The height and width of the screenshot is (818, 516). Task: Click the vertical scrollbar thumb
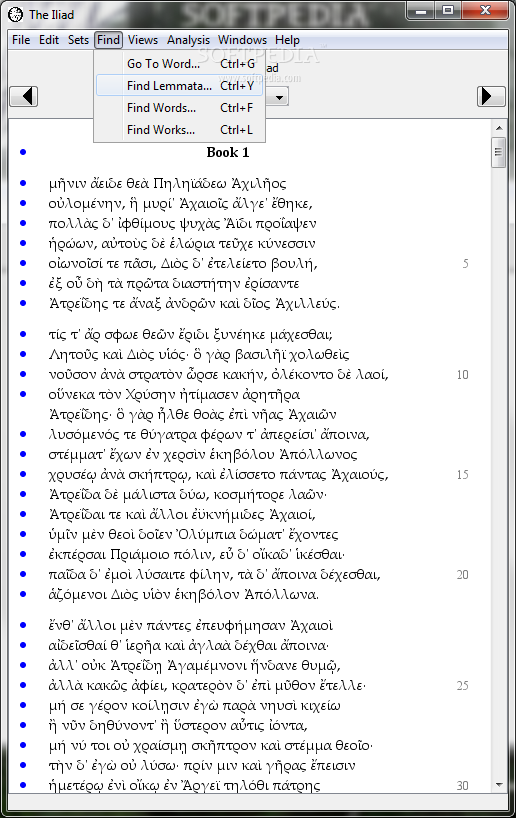[498, 152]
